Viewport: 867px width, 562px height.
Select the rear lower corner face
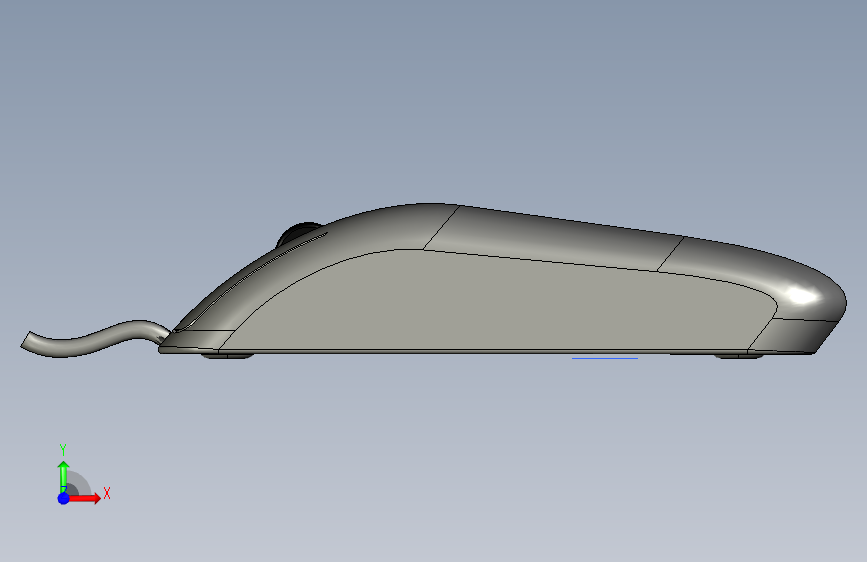pos(796,335)
